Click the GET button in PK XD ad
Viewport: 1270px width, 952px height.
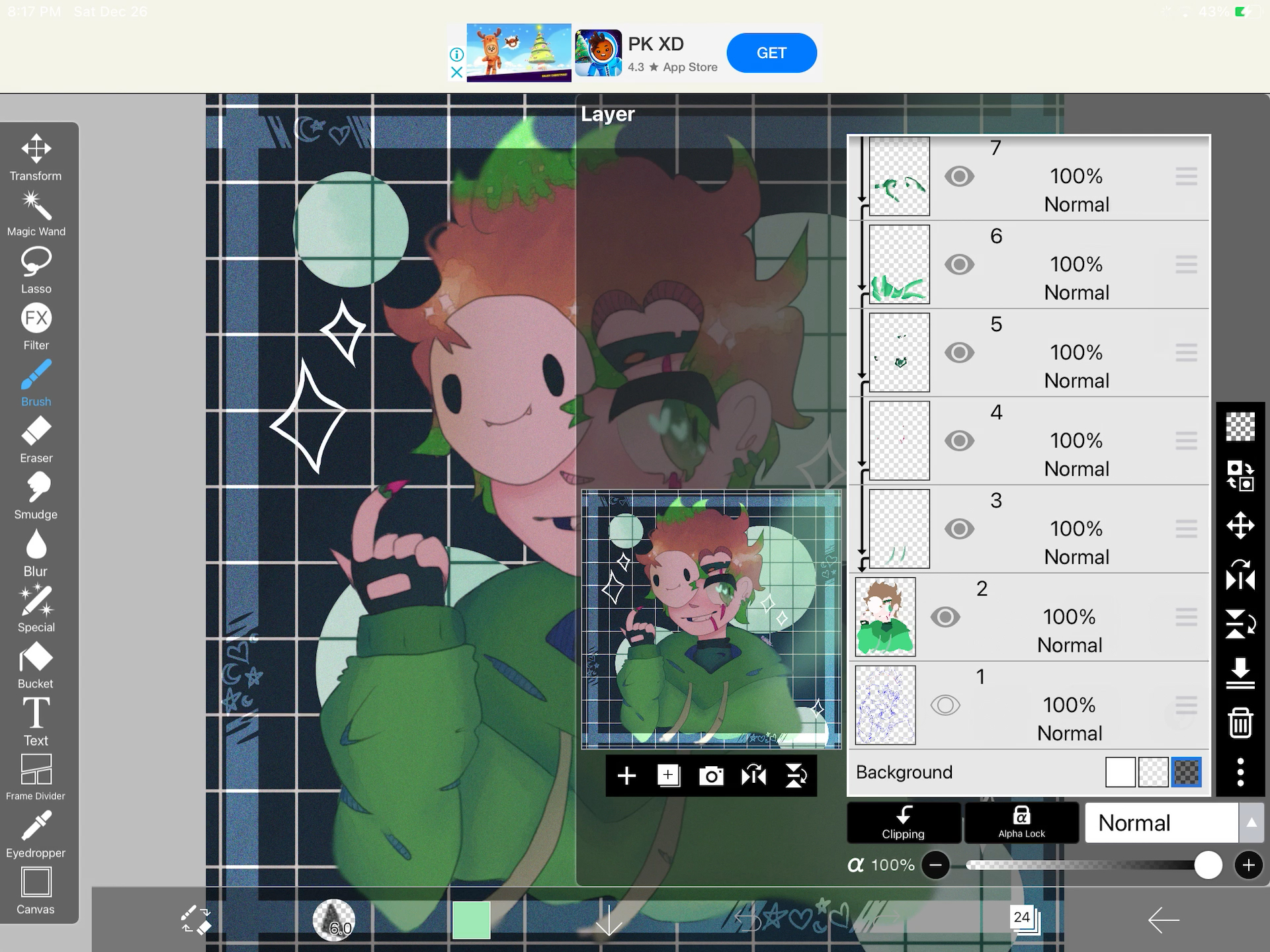(772, 53)
